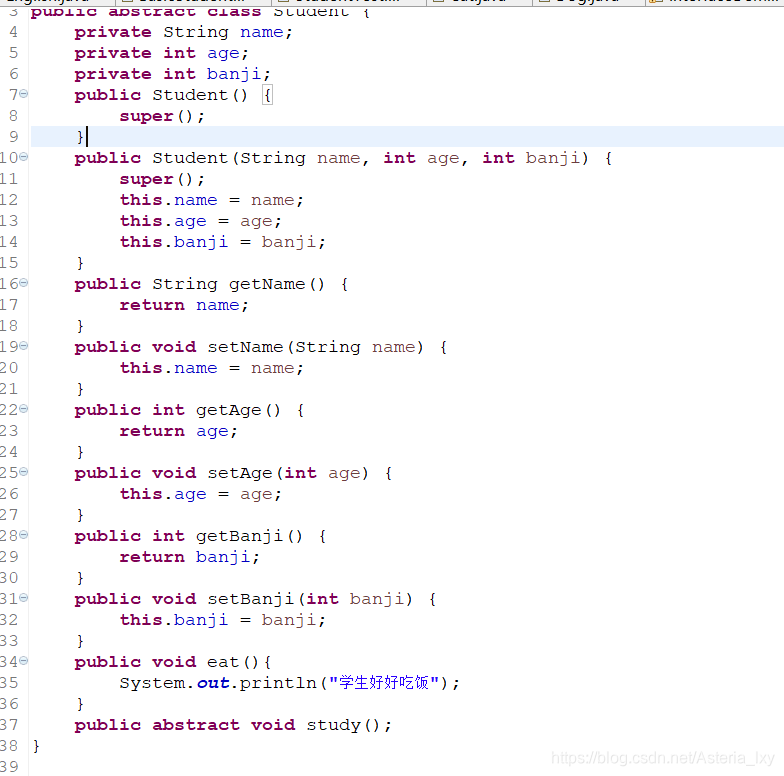Image resolution: width=784 pixels, height=776 pixels.
Task: Click the 'study' abstract method name
Action: (x=333, y=726)
